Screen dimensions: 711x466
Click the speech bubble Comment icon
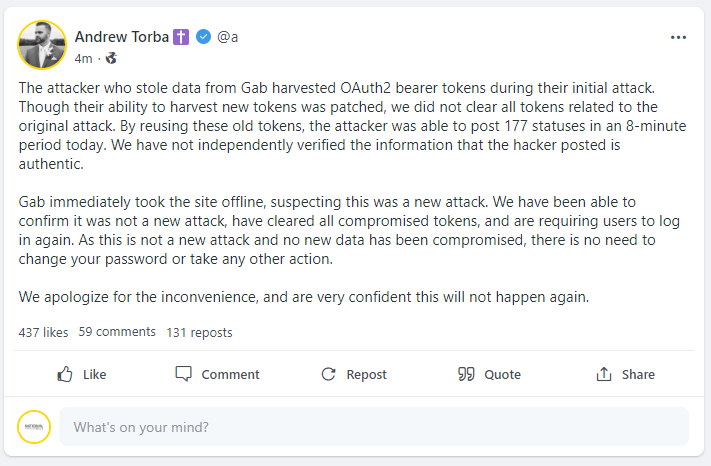[184, 374]
